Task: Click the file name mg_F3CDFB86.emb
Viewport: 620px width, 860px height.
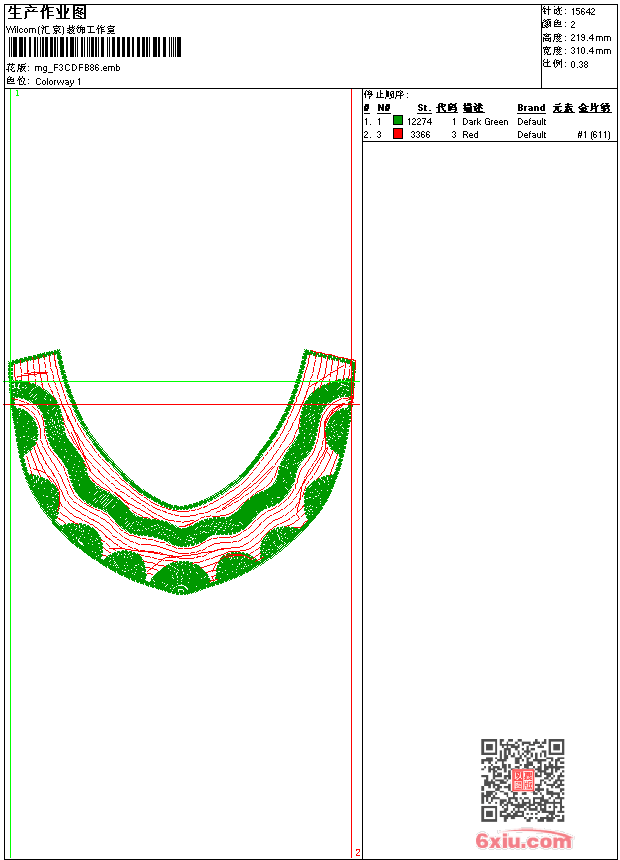Action: tap(77, 68)
